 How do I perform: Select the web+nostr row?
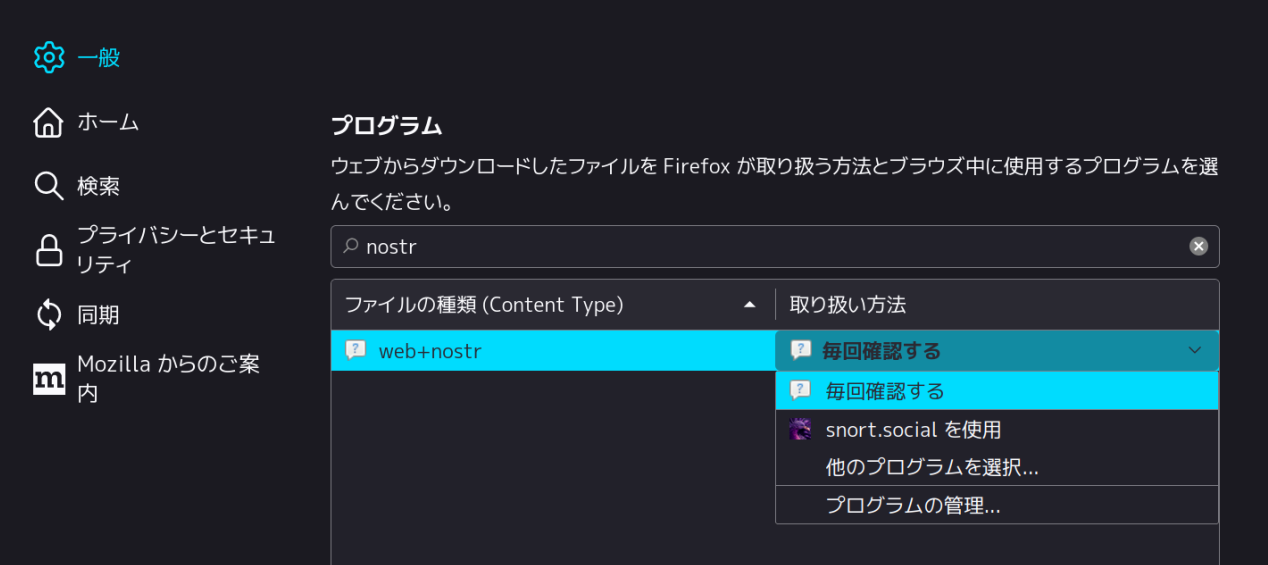(x=553, y=350)
